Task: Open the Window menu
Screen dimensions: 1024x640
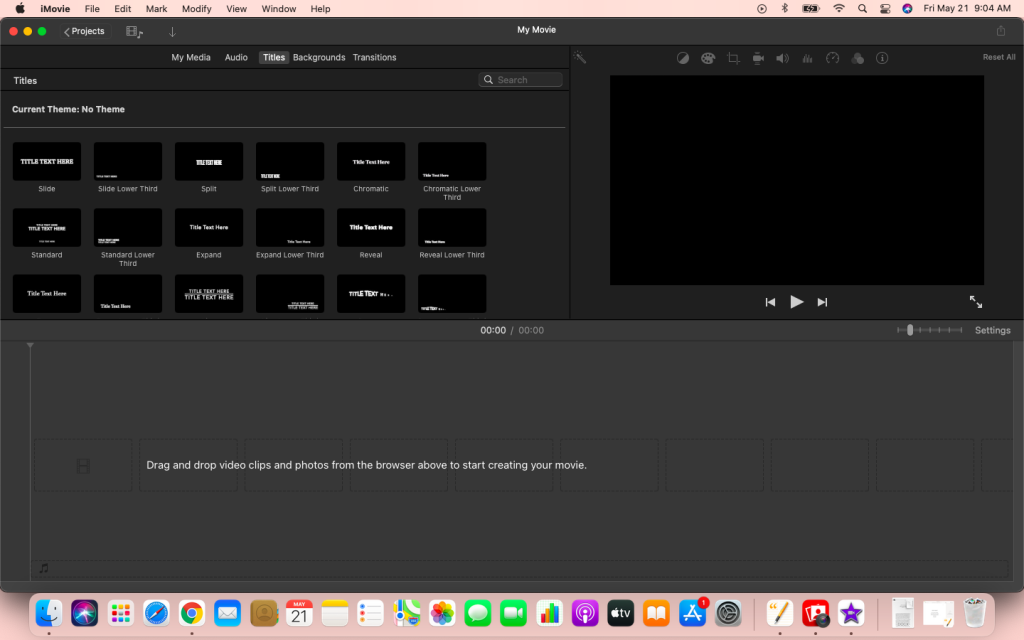Action: pyautogui.click(x=279, y=8)
